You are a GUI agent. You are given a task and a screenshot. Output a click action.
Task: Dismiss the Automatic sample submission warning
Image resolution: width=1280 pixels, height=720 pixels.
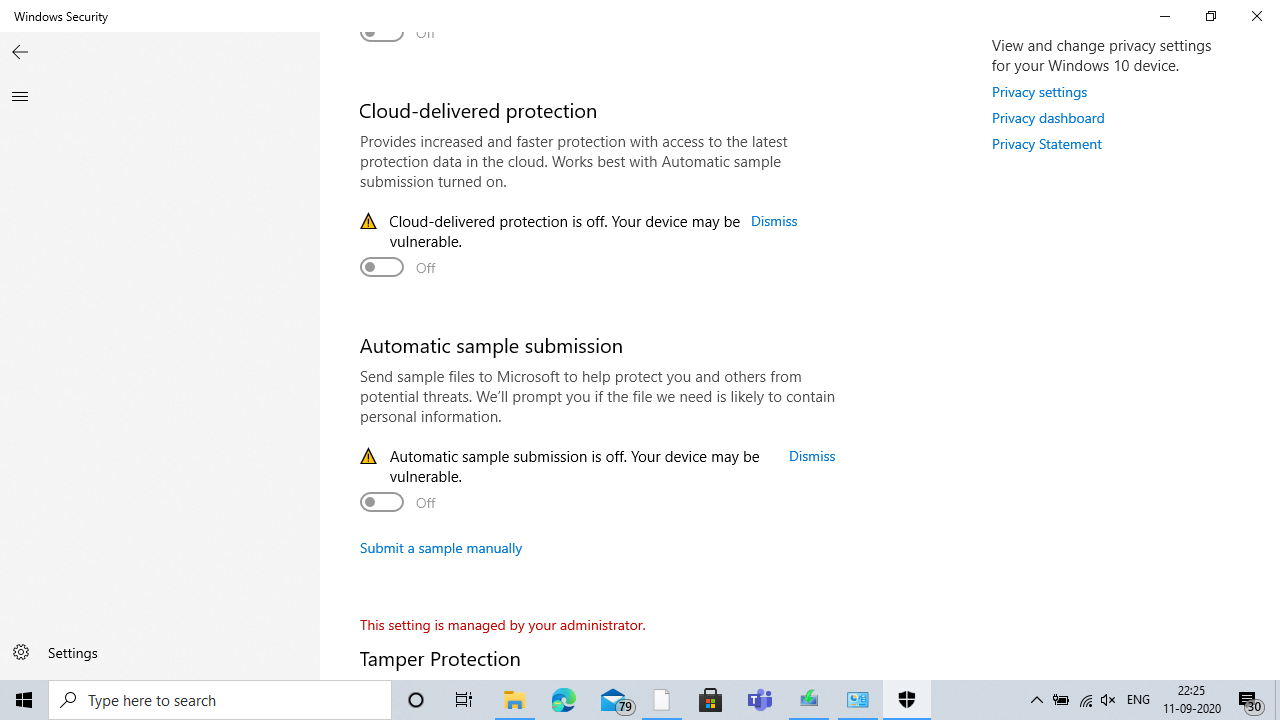812,456
